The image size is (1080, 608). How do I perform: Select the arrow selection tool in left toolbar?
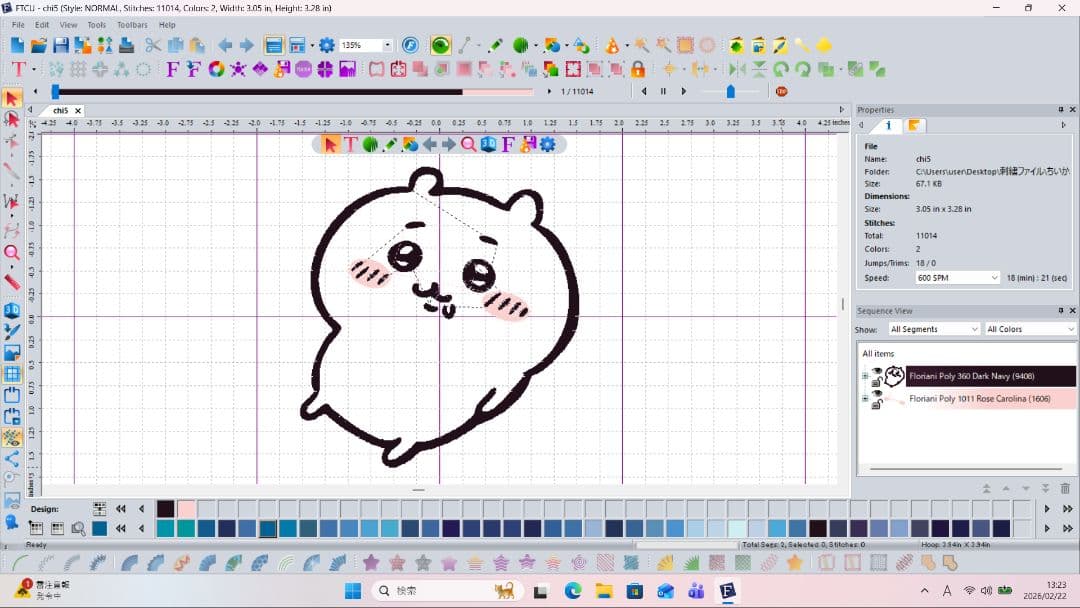click(12, 98)
